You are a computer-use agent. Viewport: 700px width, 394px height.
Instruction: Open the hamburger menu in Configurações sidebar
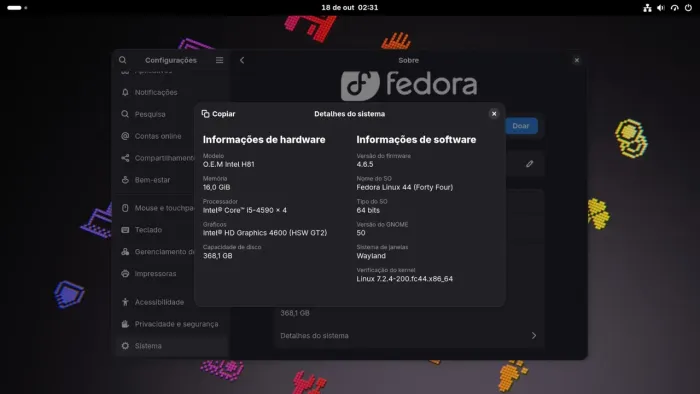(x=219, y=60)
